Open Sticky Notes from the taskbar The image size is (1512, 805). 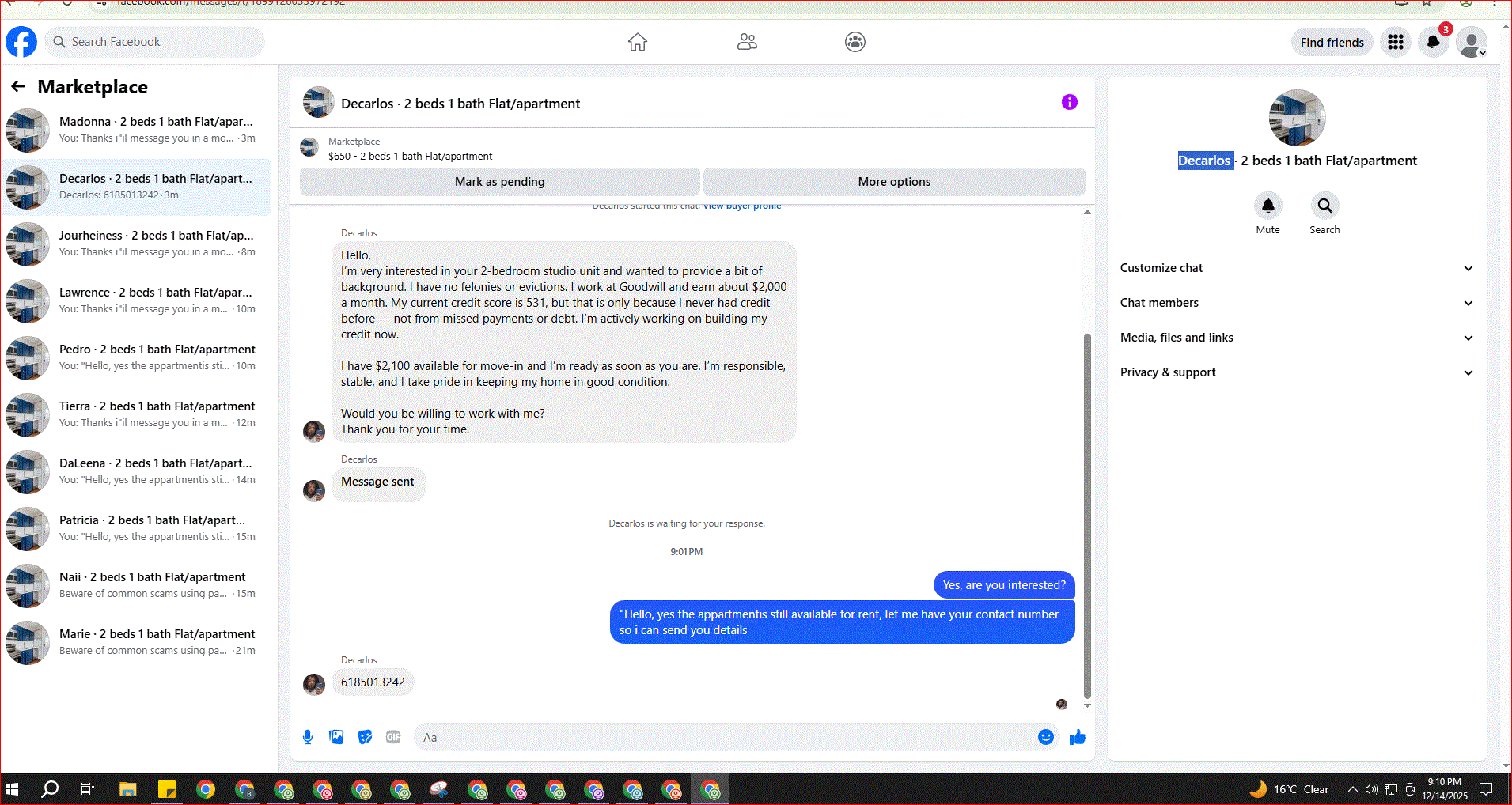click(x=167, y=789)
